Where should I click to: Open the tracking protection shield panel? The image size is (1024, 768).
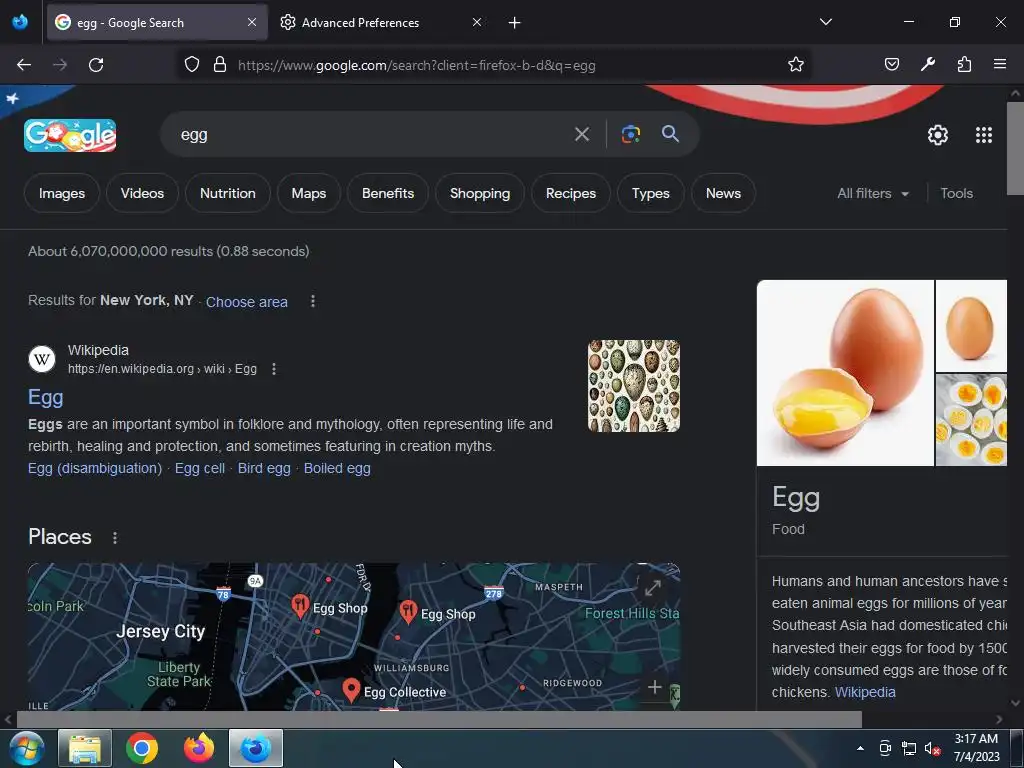pyautogui.click(x=191, y=65)
